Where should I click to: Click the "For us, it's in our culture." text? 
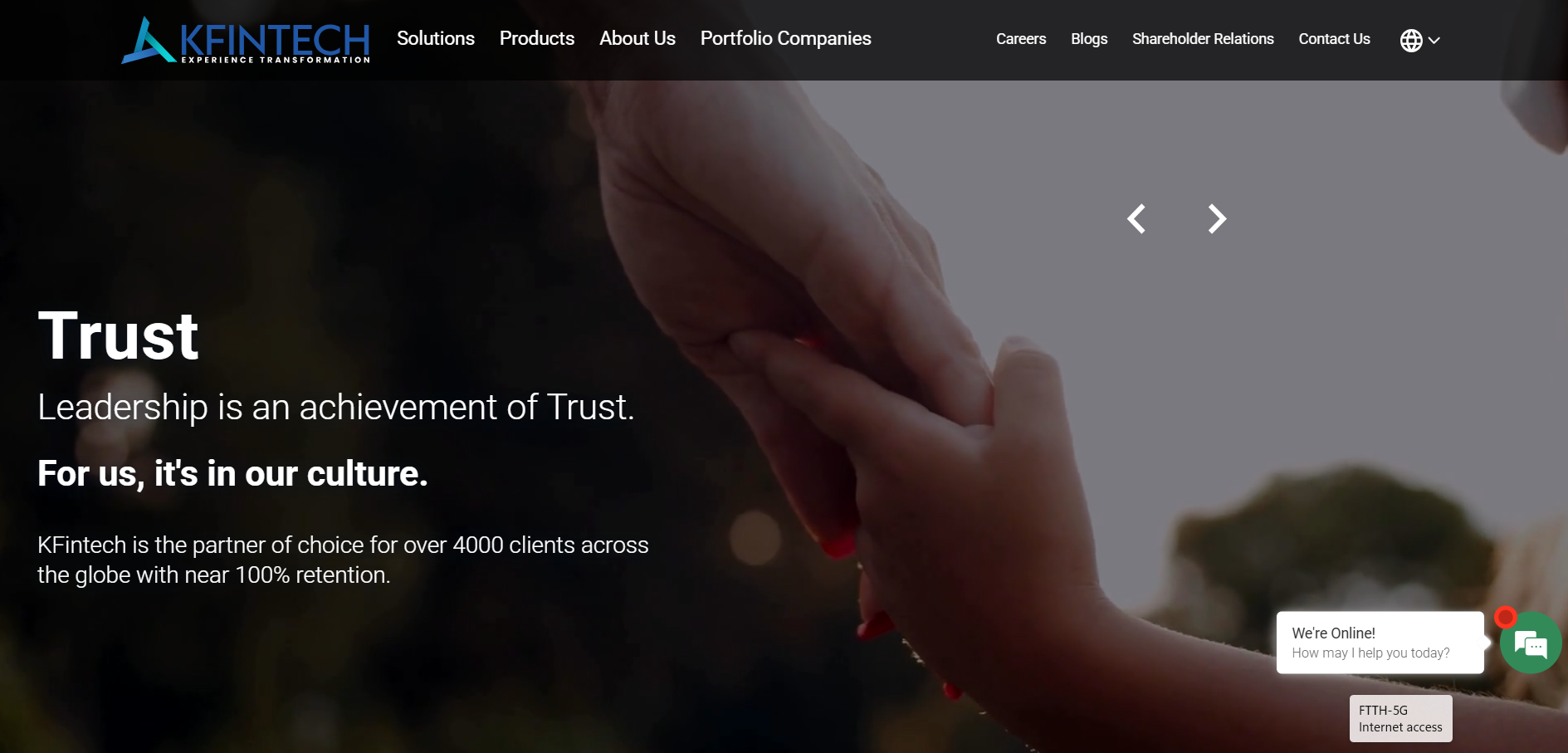pyautogui.click(x=232, y=474)
